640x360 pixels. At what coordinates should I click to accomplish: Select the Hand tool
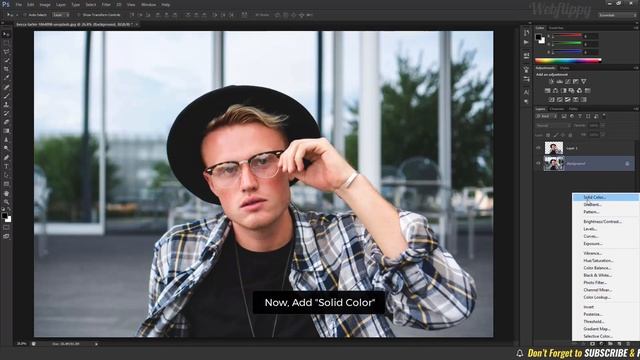(x=6, y=193)
